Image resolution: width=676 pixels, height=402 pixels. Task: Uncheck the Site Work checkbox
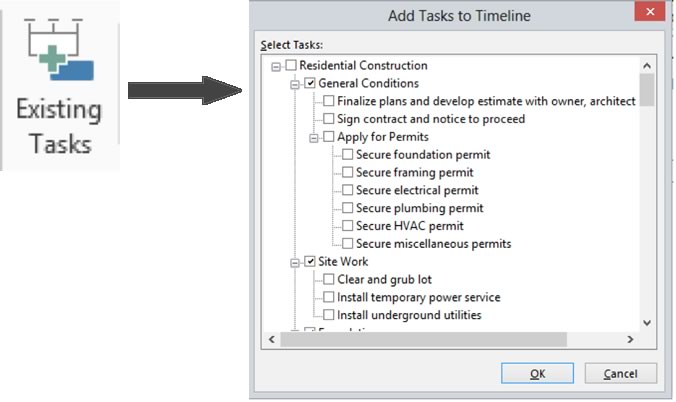coord(310,262)
